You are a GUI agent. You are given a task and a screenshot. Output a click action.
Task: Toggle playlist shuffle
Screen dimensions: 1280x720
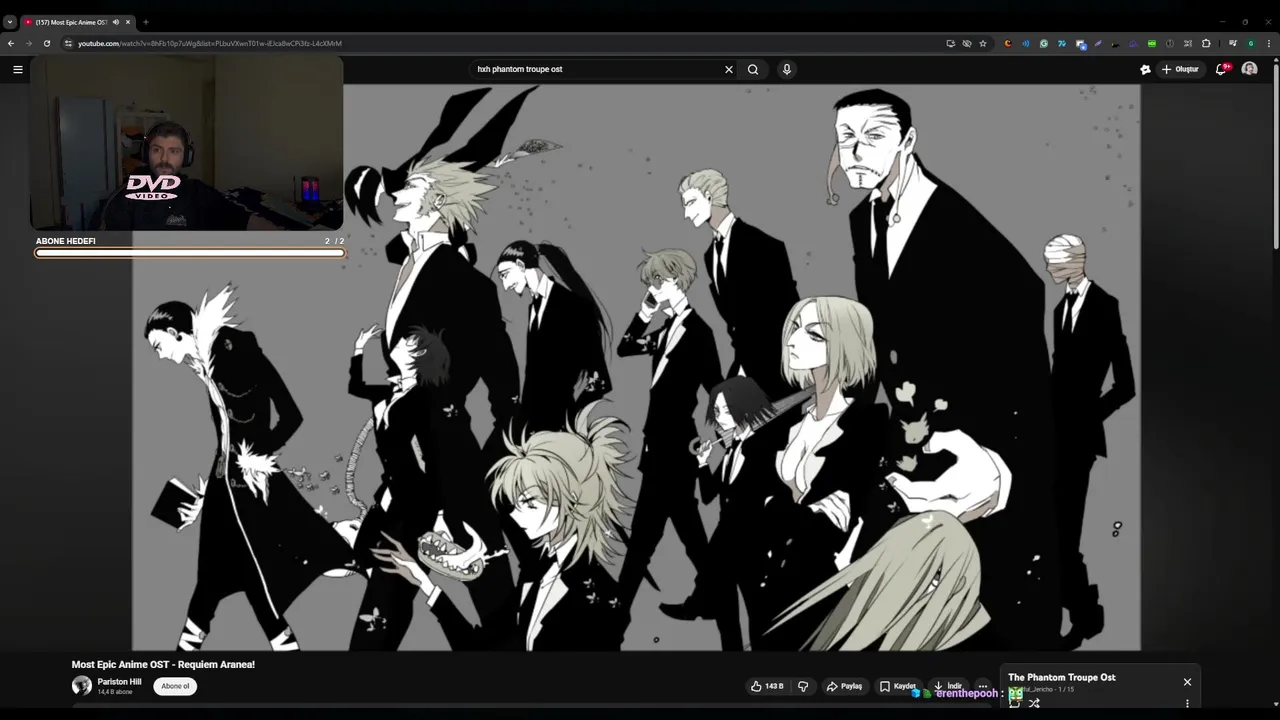click(1034, 703)
